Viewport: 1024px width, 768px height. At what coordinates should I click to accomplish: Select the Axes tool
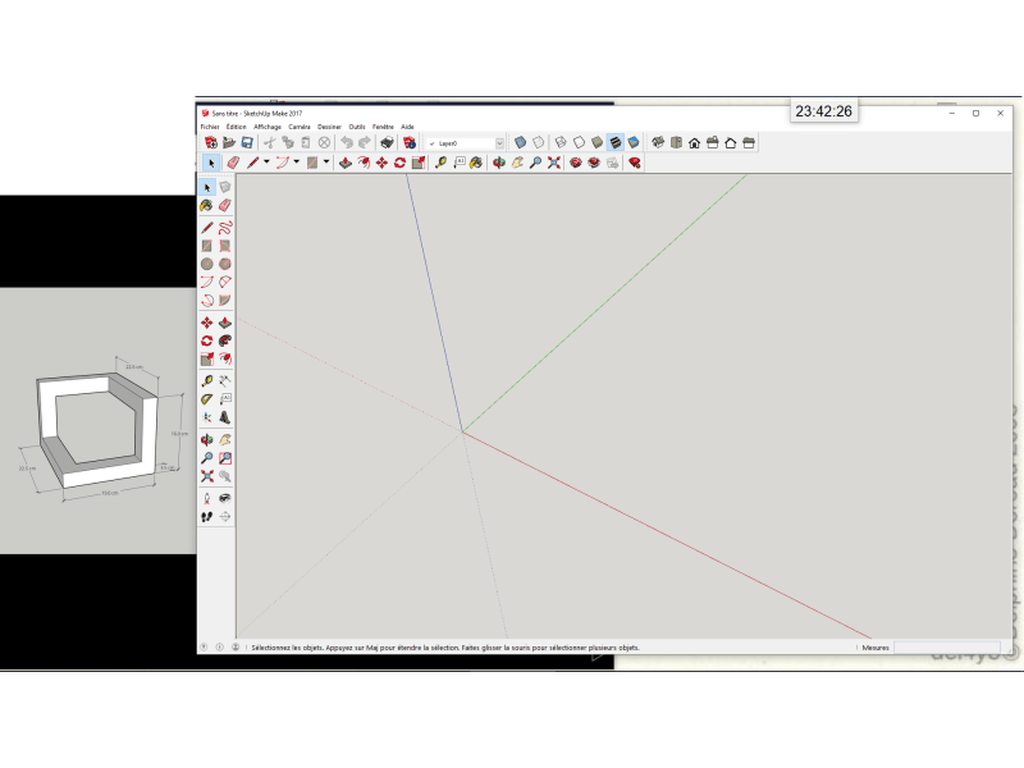(x=207, y=417)
